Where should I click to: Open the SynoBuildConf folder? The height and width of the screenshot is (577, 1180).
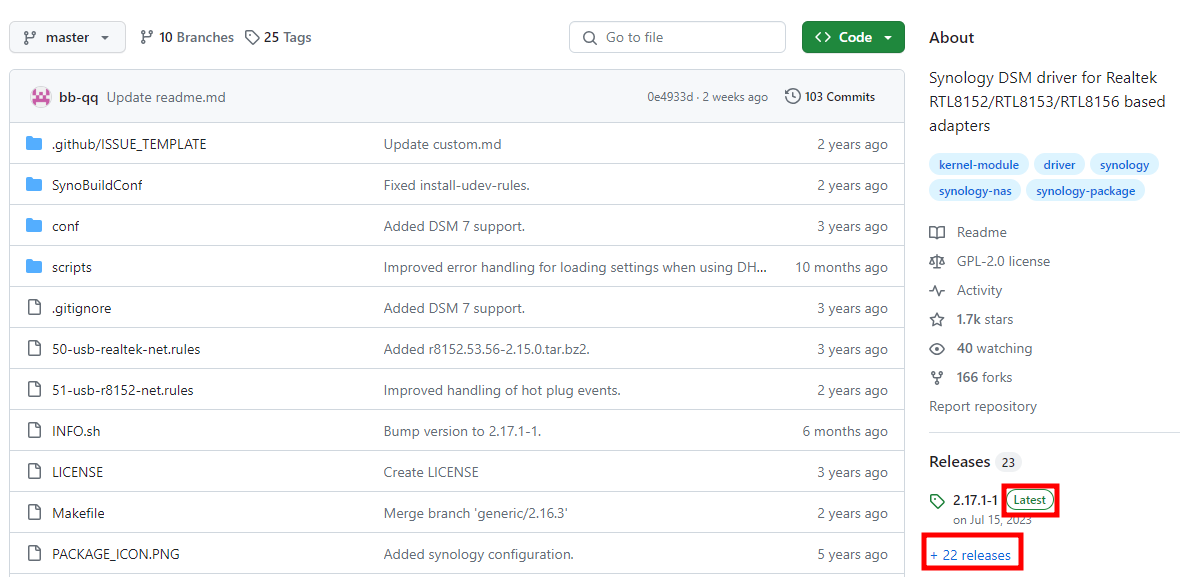(x=97, y=185)
